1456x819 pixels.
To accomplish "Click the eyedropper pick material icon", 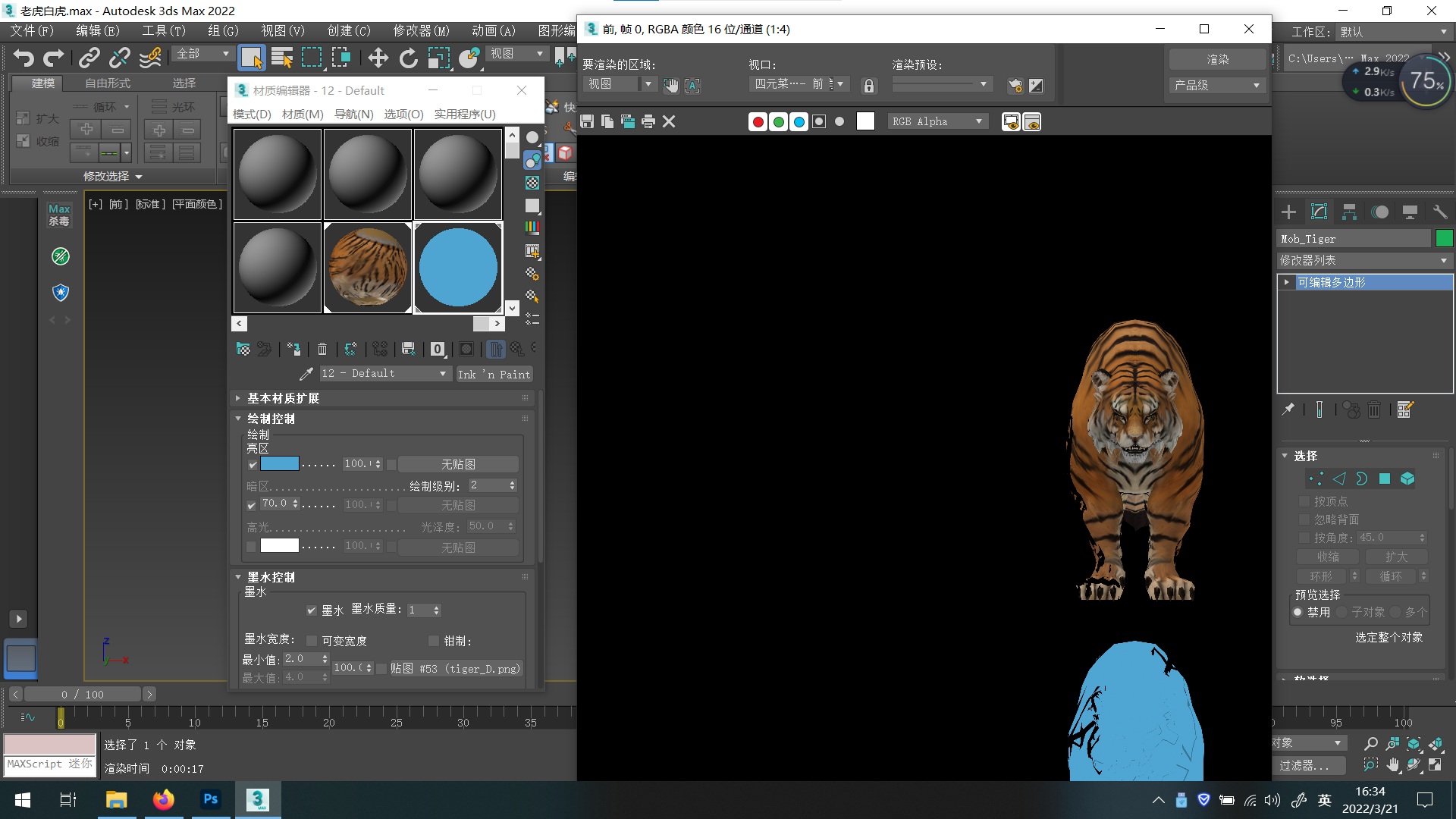I will pyautogui.click(x=306, y=374).
